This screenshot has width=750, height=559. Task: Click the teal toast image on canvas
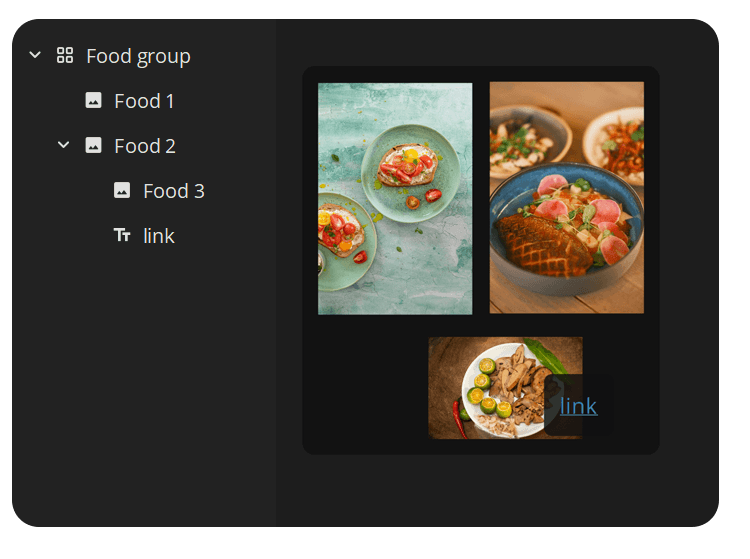395,198
